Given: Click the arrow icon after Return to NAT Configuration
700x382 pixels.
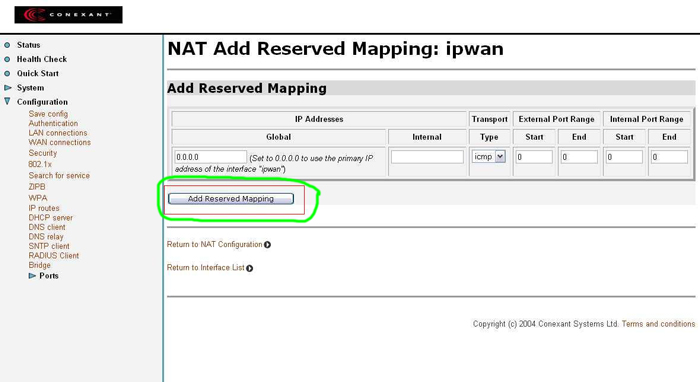Looking at the screenshot, I should point(267,245).
